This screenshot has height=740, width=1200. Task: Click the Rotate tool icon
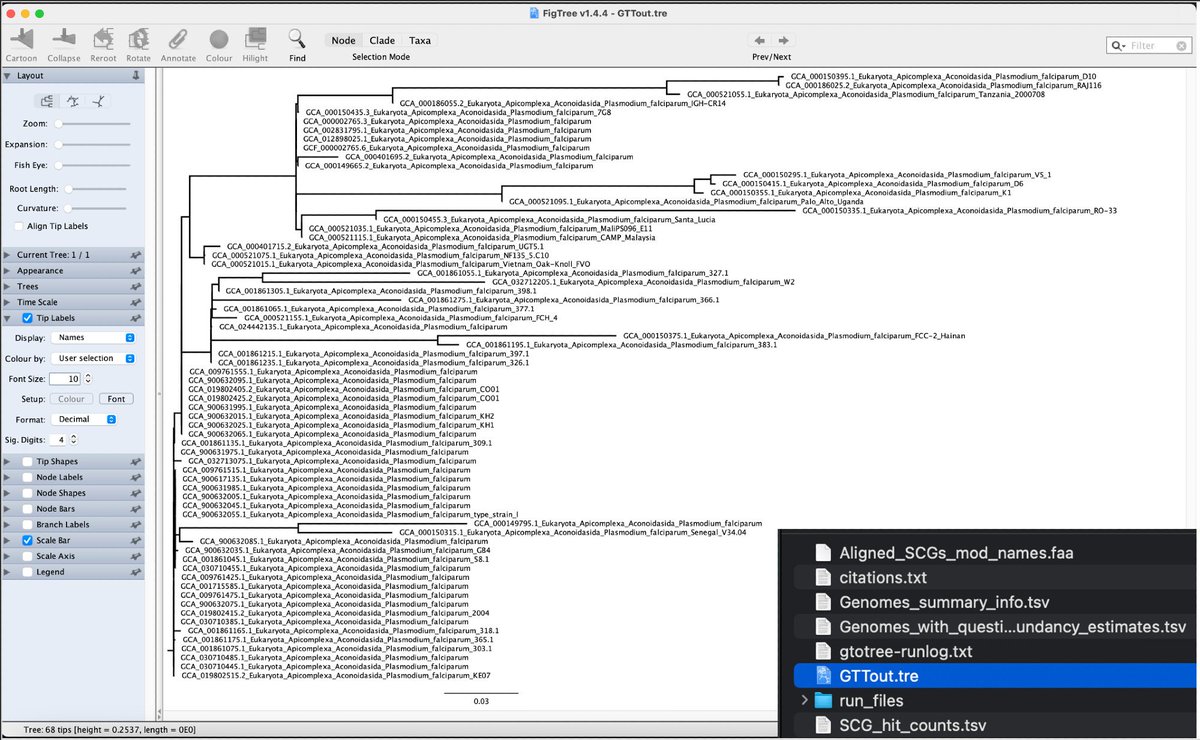(x=138, y=38)
